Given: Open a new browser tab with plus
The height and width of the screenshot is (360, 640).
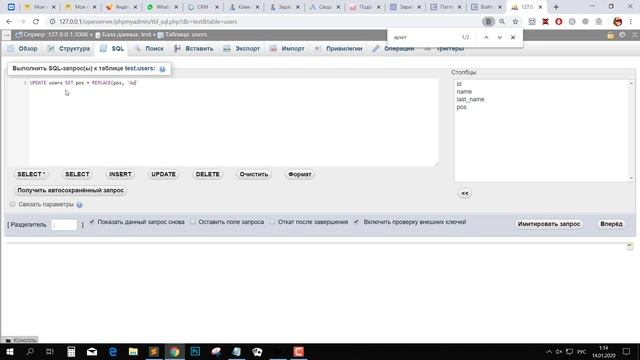Looking at the screenshot, I should click(556, 7).
